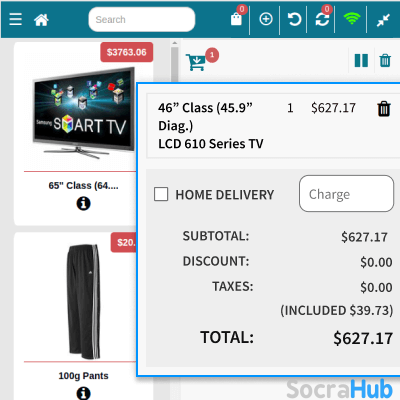The width and height of the screenshot is (400, 400).
Task: Empty cart with teal trash icon
Action: click(x=385, y=61)
